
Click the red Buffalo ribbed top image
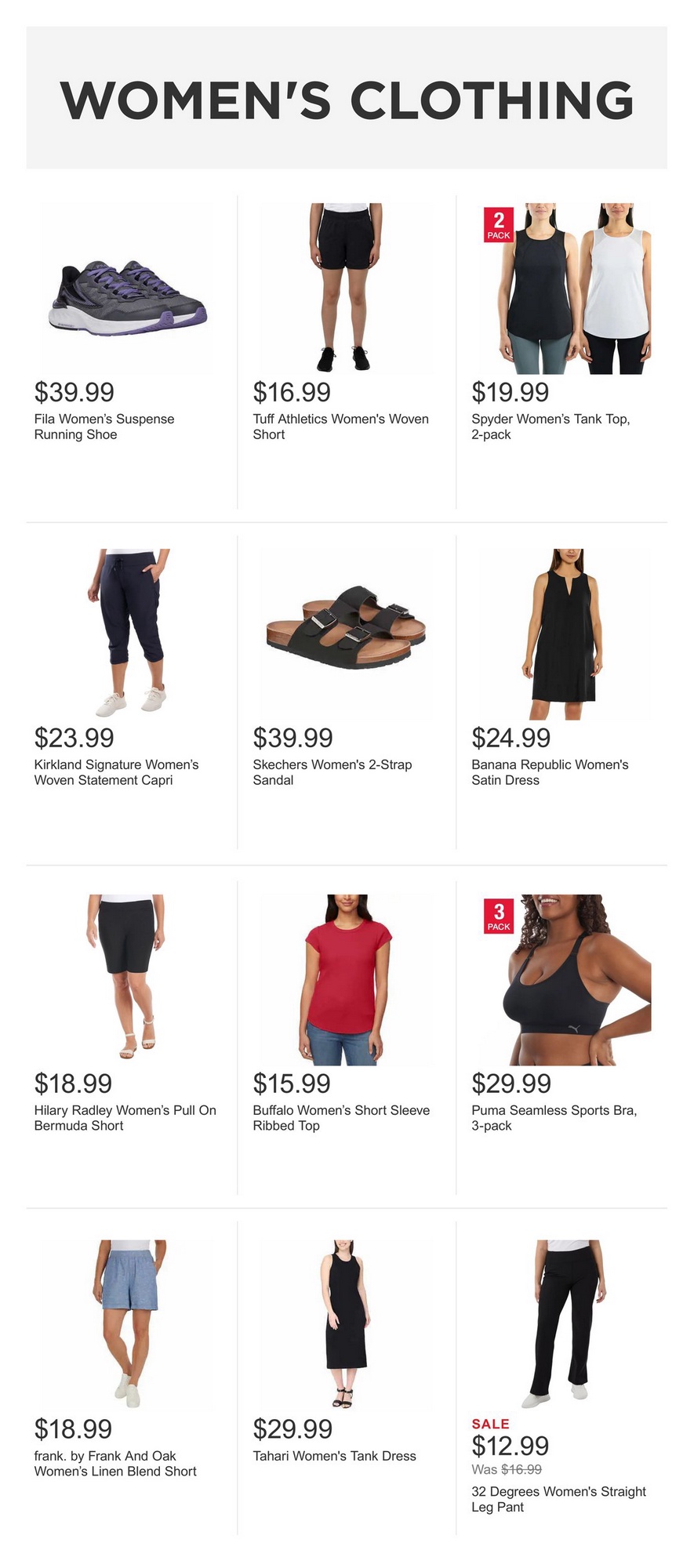point(346,980)
